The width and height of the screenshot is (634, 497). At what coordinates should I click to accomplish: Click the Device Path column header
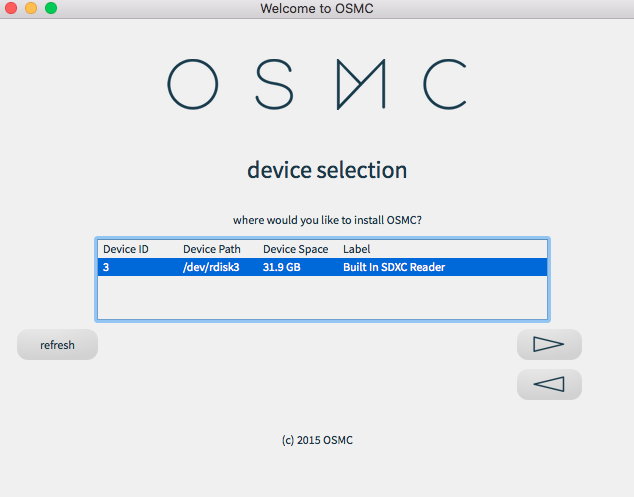(211, 249)
